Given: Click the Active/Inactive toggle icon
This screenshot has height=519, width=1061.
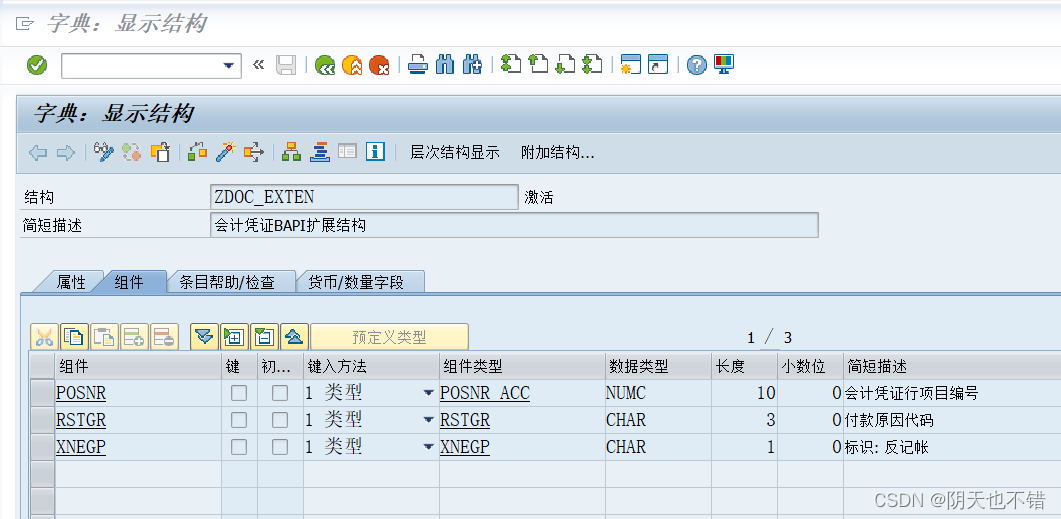Looking at the screenshot, I should 131,152.
